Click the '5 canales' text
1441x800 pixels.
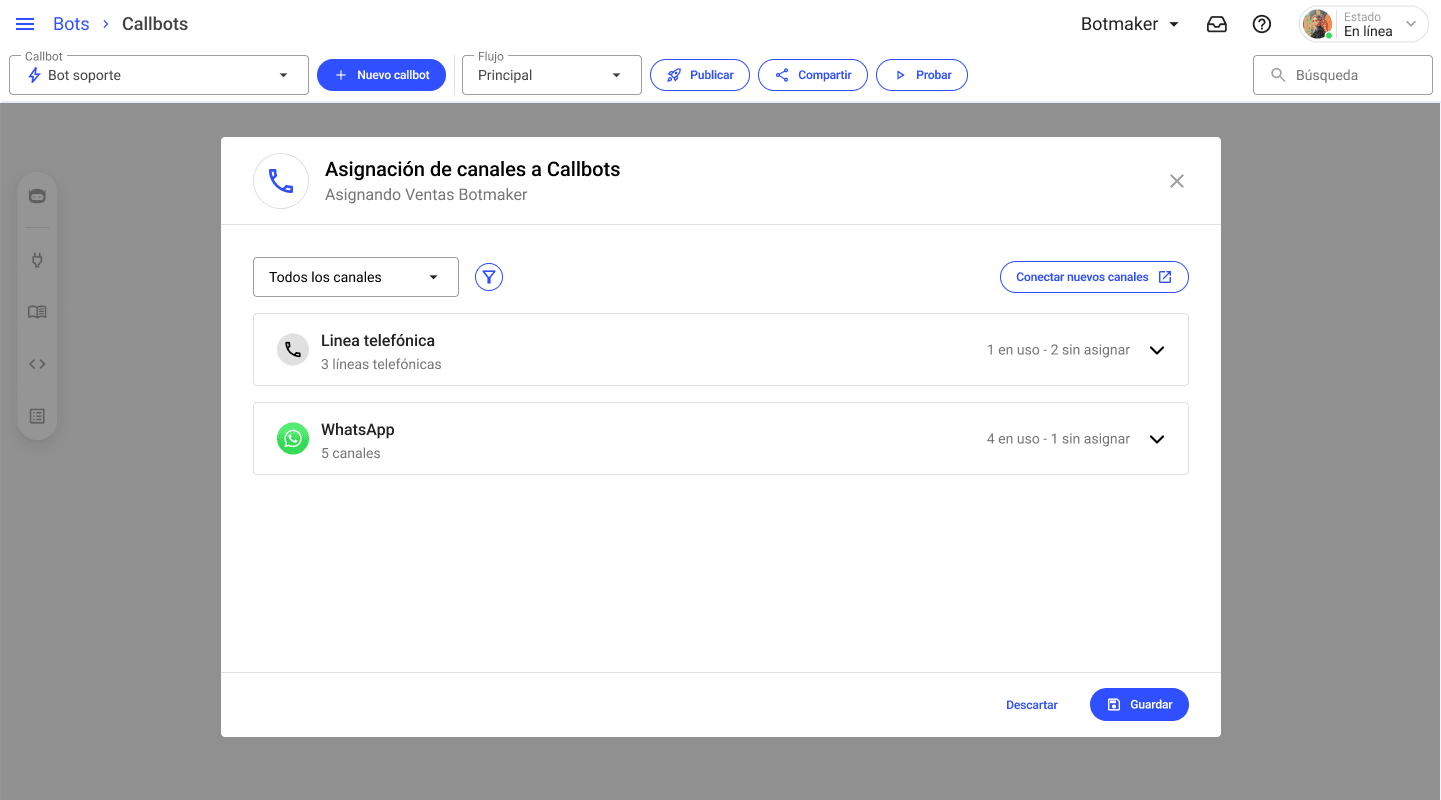pos(351,454)
